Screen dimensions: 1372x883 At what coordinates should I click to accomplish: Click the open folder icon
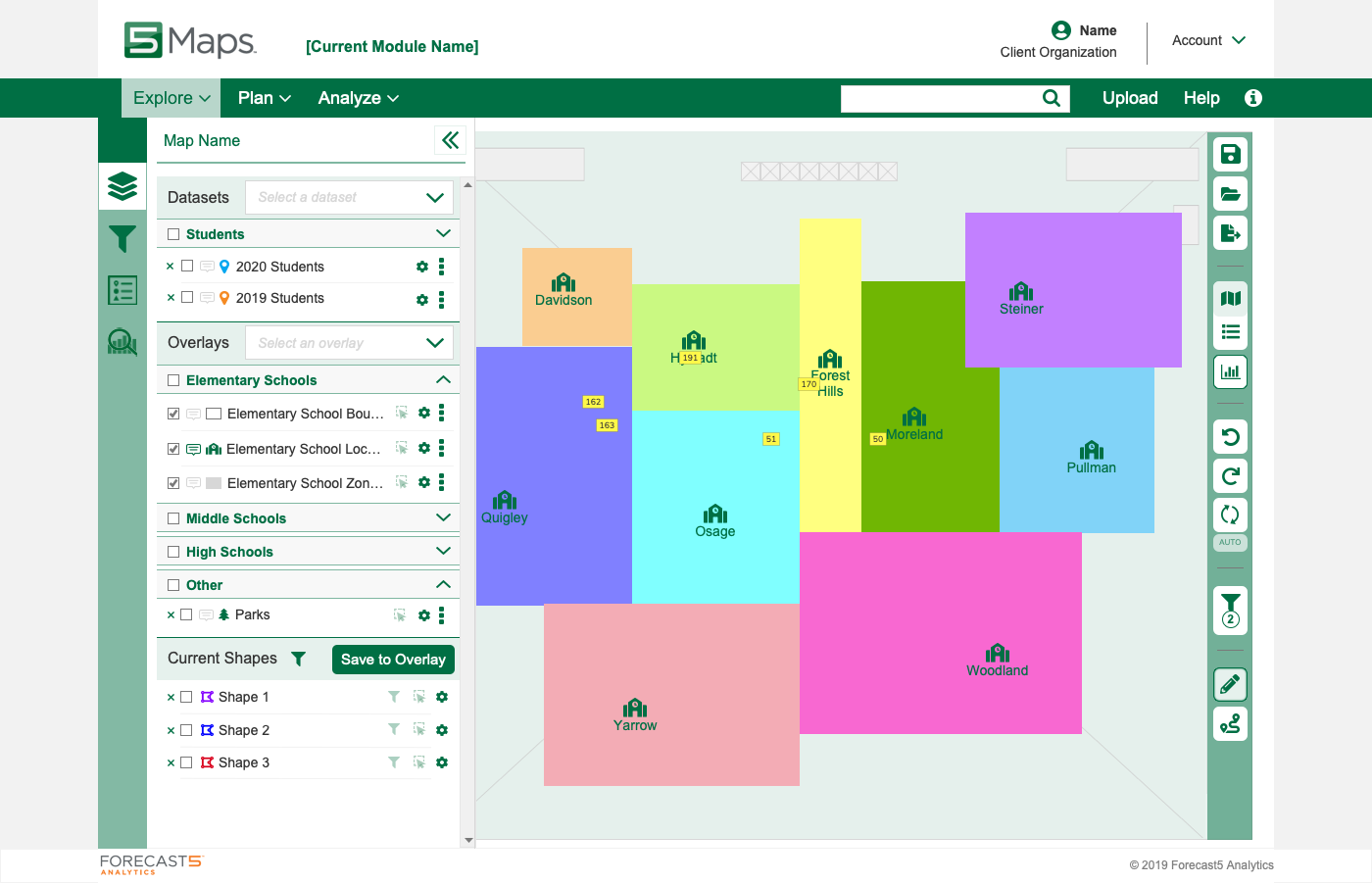[x=1230, y=194]
